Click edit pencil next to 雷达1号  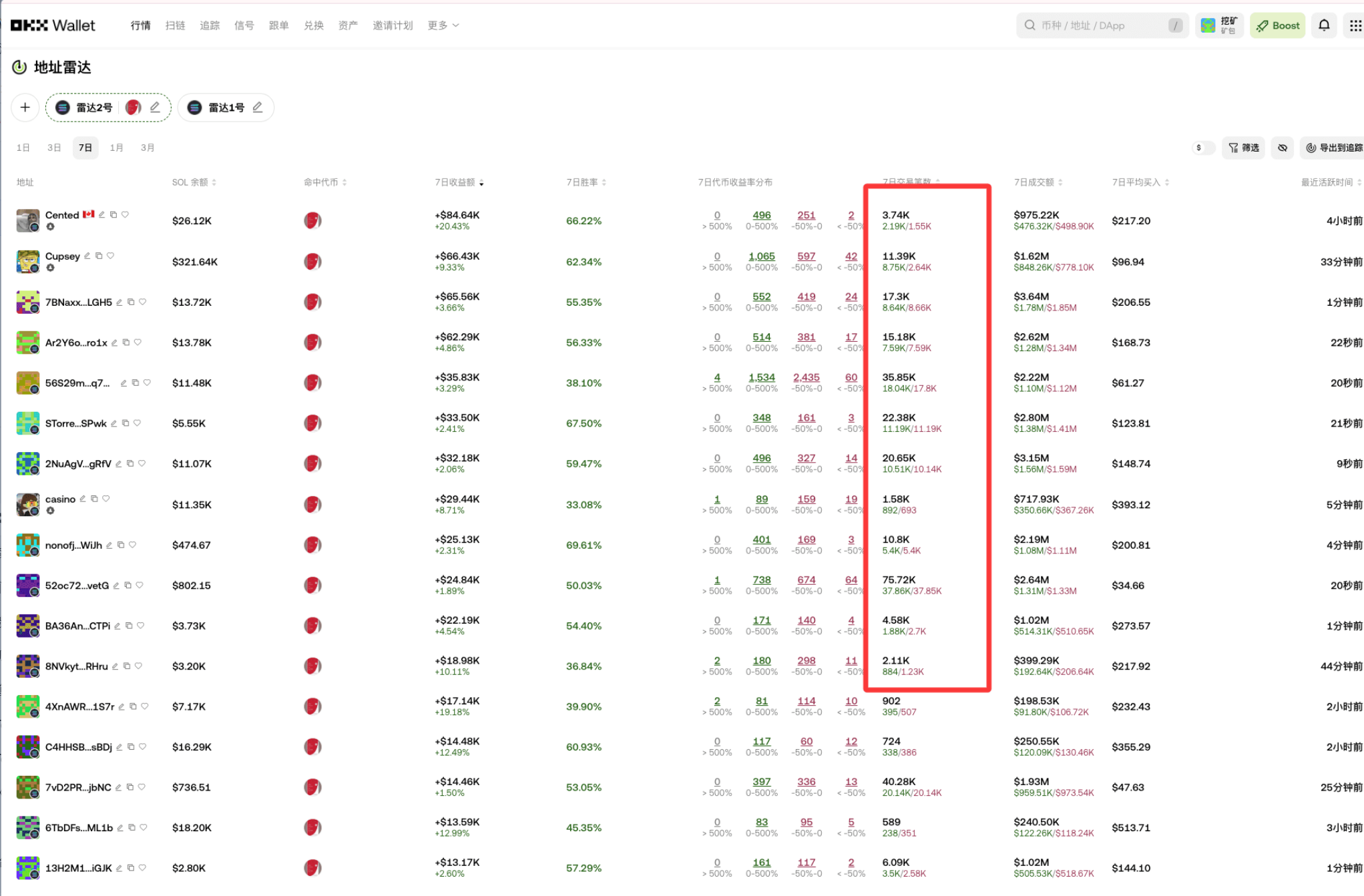coord(258,107)
